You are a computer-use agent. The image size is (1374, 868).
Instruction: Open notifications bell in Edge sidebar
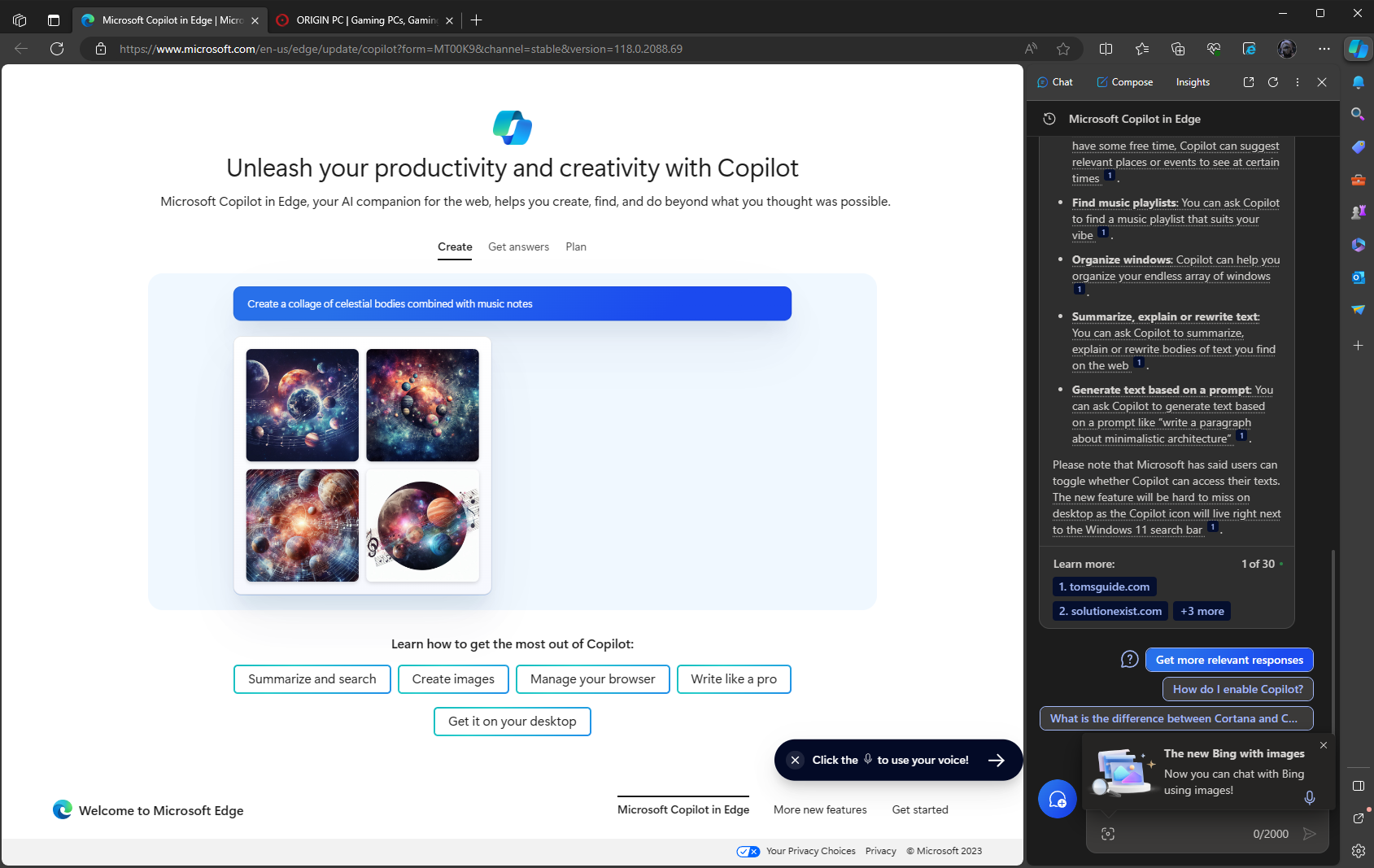click(x=1358, y=82)
